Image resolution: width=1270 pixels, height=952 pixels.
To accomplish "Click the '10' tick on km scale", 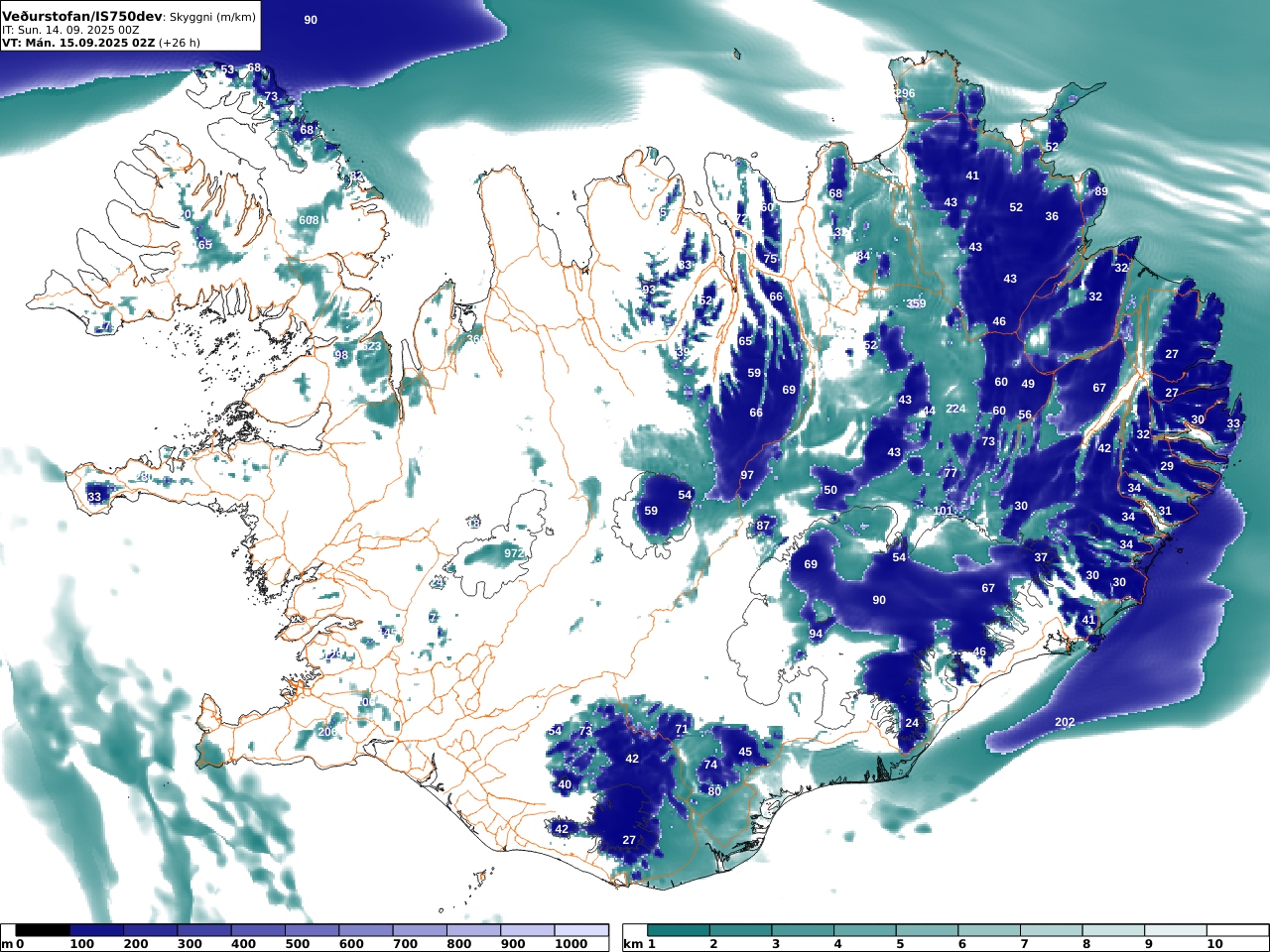I will pos(1215,944).
